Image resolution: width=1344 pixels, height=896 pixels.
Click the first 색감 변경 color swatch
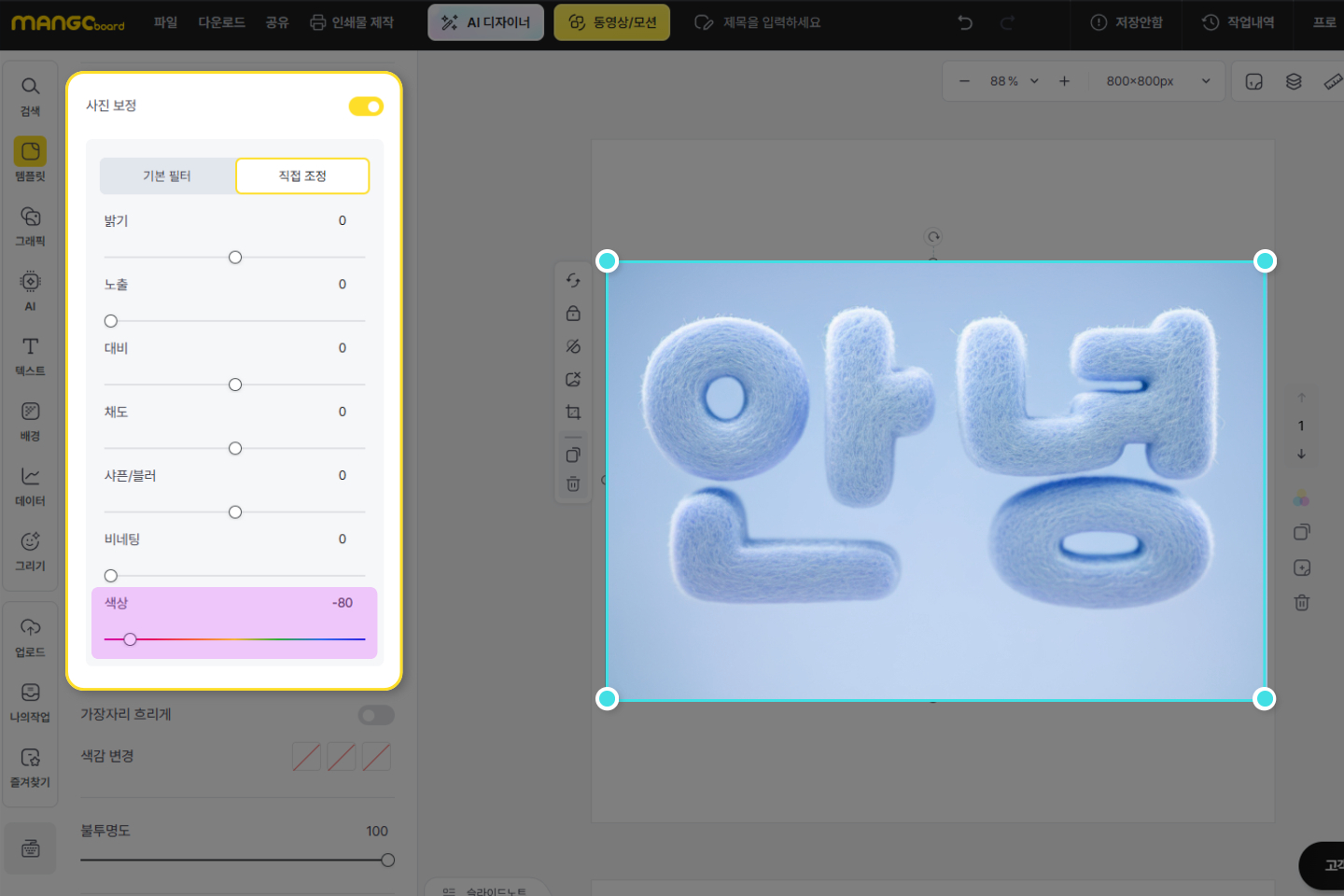(306, 757)
